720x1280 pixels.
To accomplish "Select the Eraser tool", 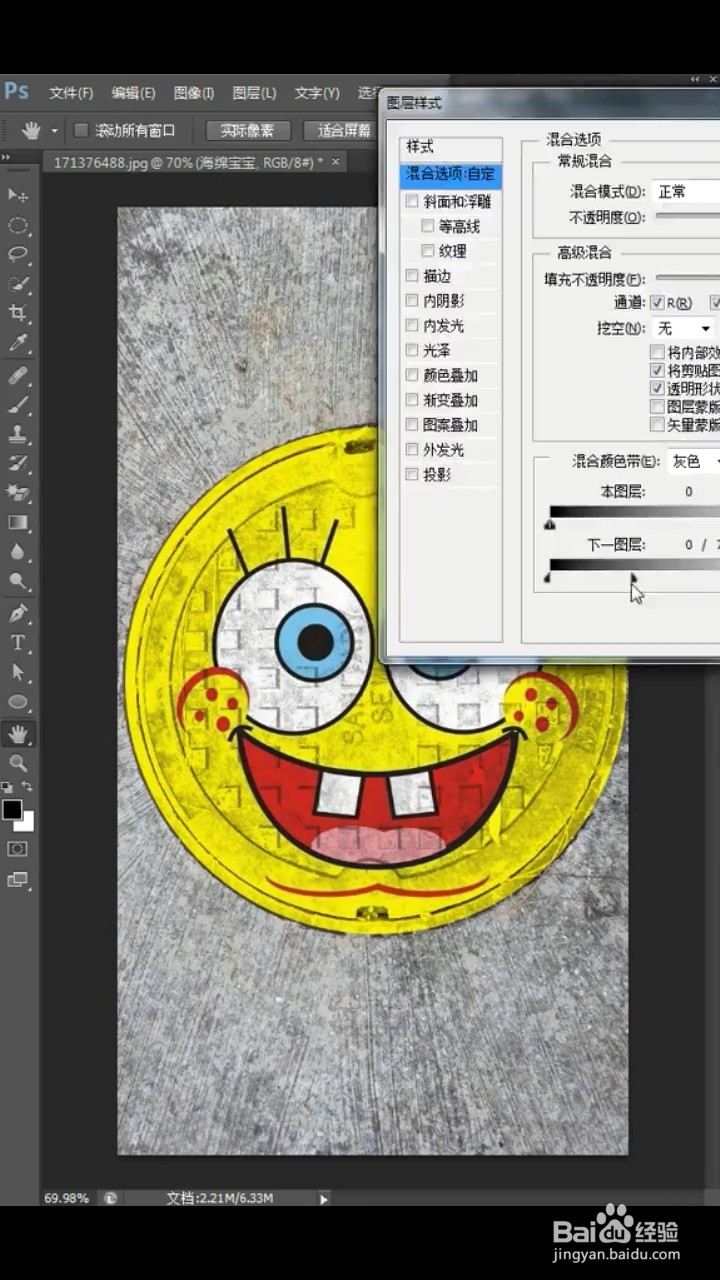I will 18,492.
